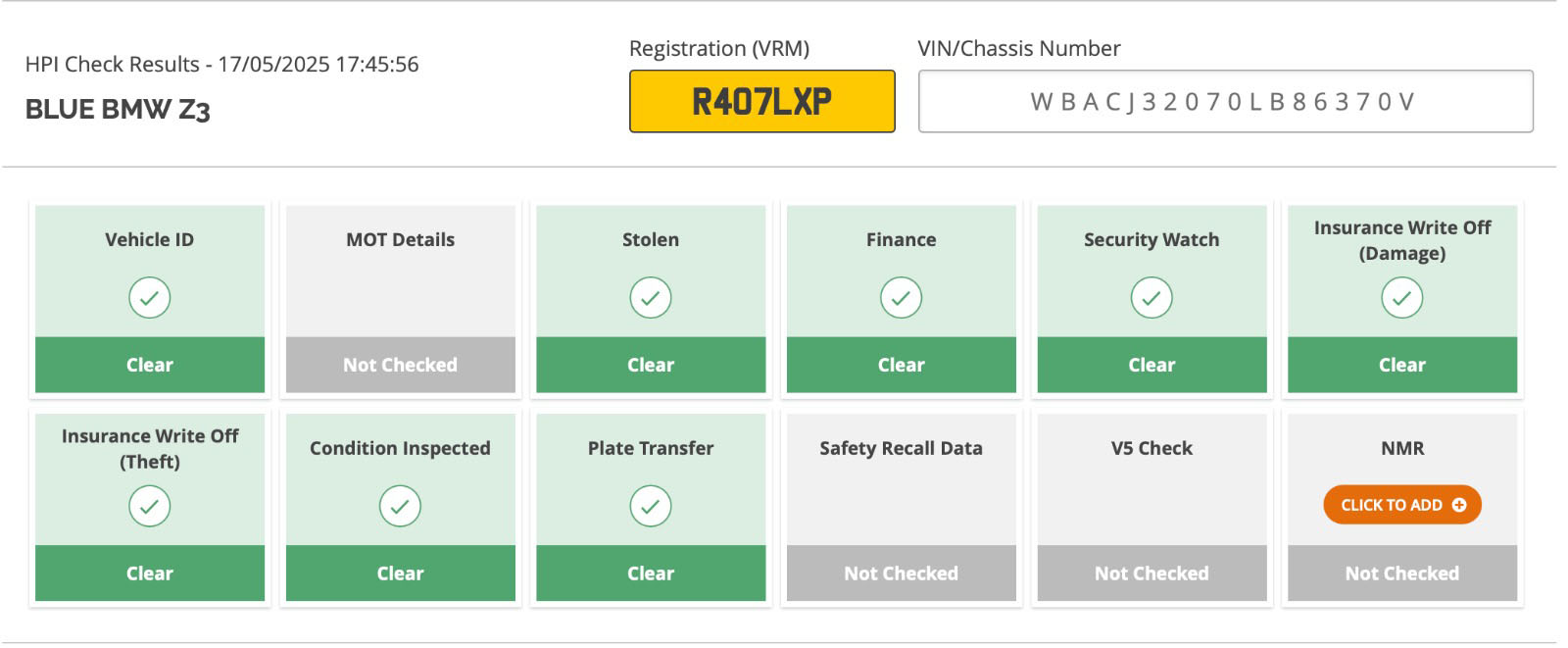1568x648 pixels.
Task: Click the Finance checkmark icon
Action: (x=902, y=298)
